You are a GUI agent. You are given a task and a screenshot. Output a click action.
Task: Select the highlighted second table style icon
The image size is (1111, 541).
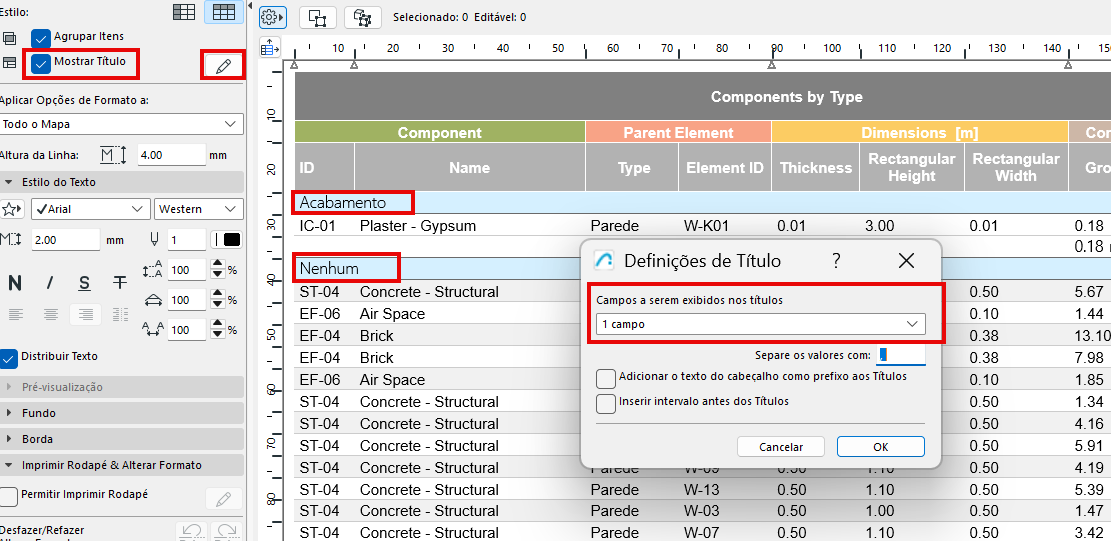click(223, 11)
